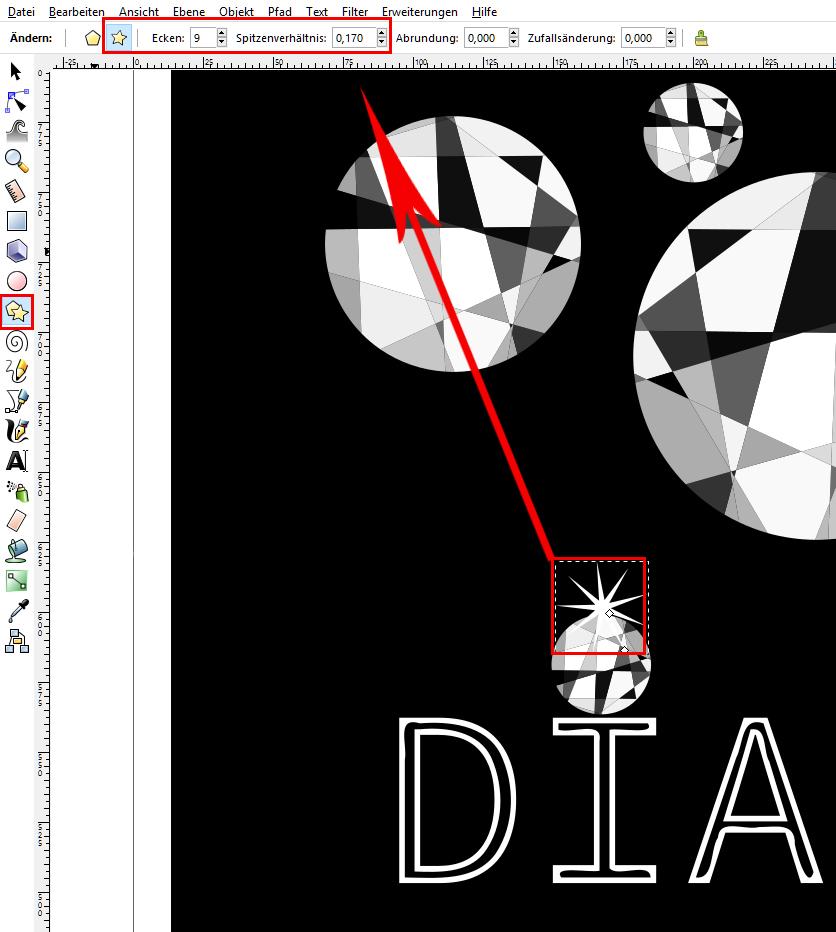Screen dimensions: 836x932
Task: Click the letter I outline on canvas
Action: [604, 800]
